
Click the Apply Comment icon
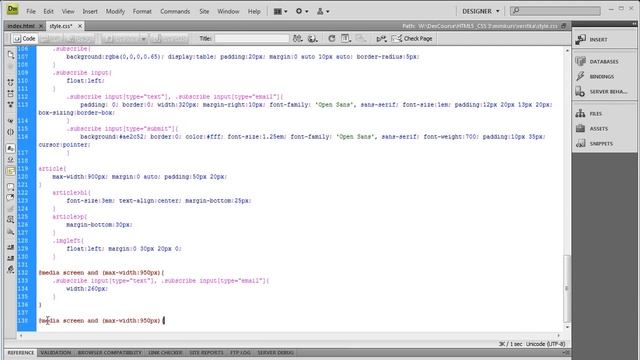(11, 187)
